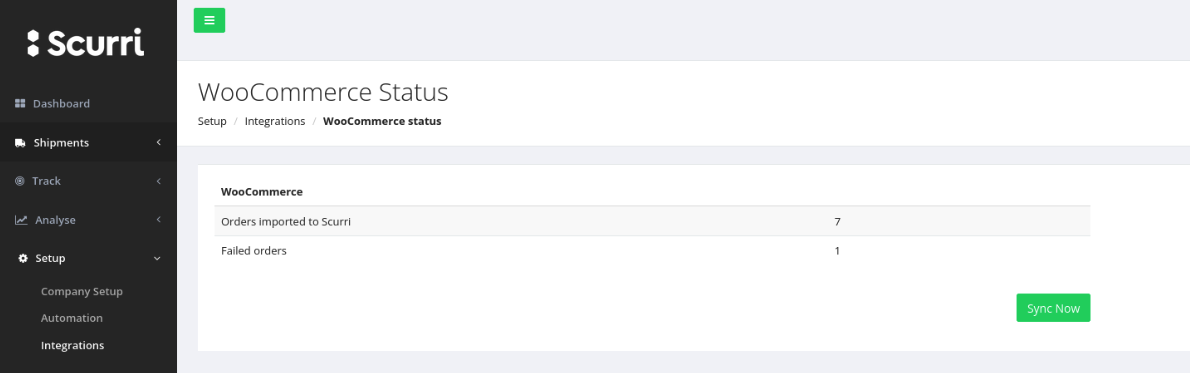1190x373 pixels.
Task: Collapse the Setup submenu chevron
Action: coord(157,258)
